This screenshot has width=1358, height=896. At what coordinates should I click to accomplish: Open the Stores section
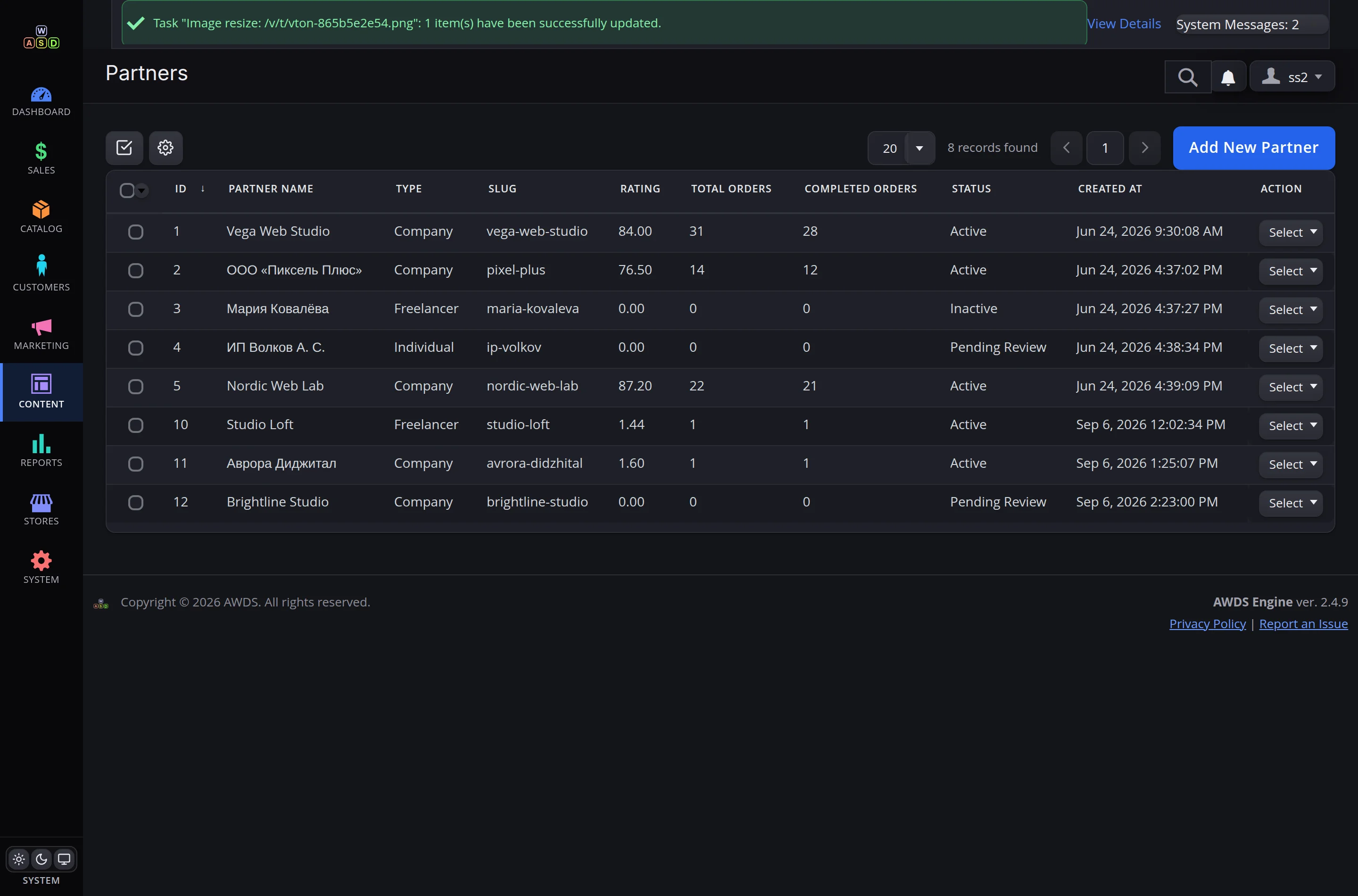pos(41,510)
